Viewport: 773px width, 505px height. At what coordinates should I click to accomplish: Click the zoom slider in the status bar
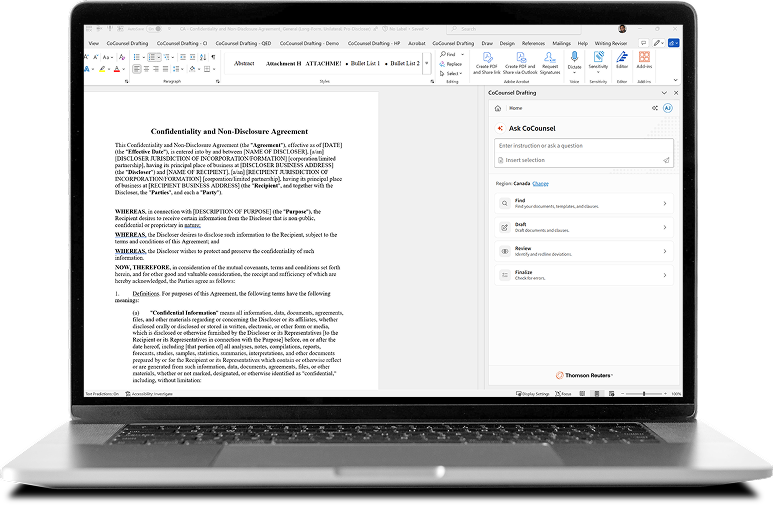point(644,394)
